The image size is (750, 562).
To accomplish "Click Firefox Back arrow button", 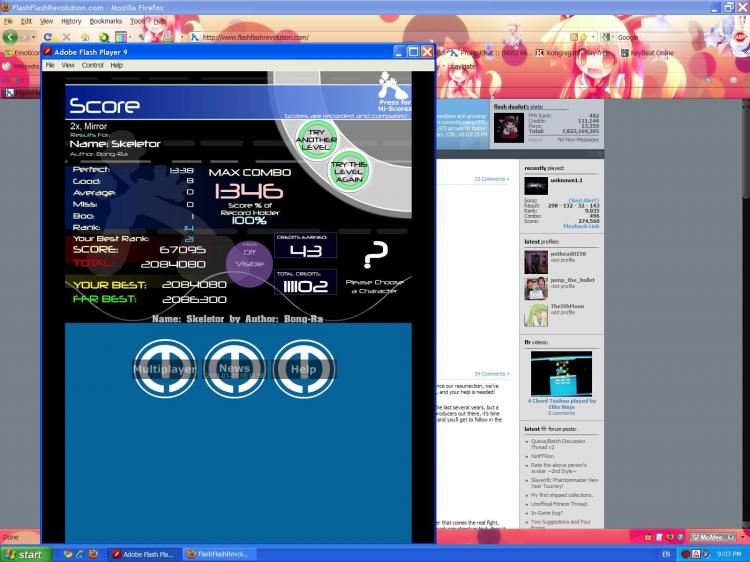I will point(10,37).
